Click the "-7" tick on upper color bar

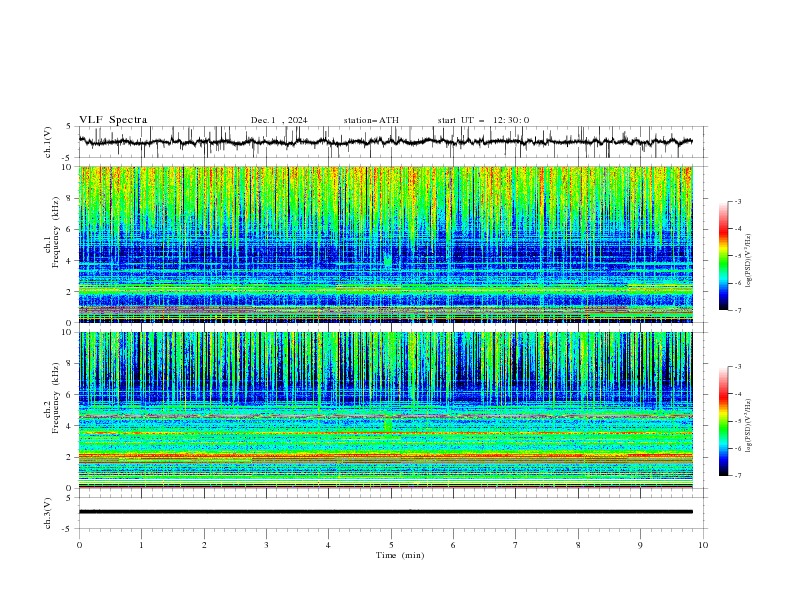(x=738, y=310)
